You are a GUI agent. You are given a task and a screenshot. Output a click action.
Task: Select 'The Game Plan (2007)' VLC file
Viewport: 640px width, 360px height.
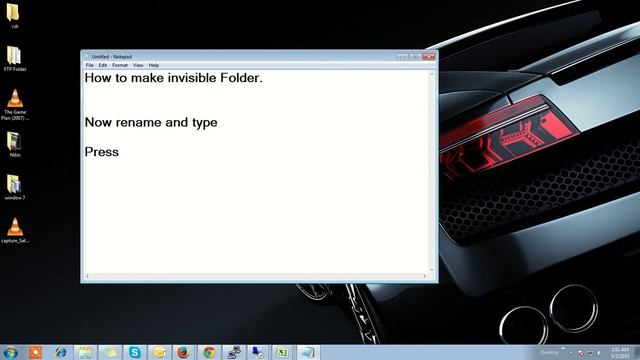point(15,104)
